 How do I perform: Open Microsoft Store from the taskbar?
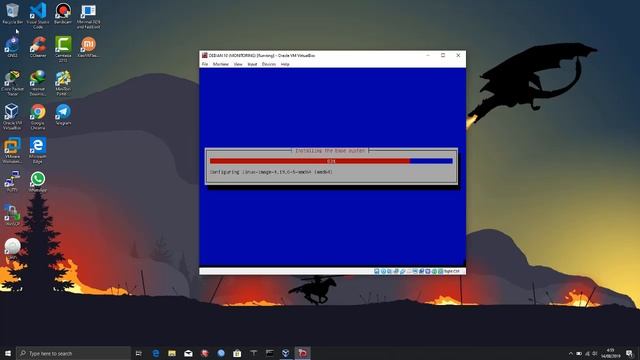237,353
